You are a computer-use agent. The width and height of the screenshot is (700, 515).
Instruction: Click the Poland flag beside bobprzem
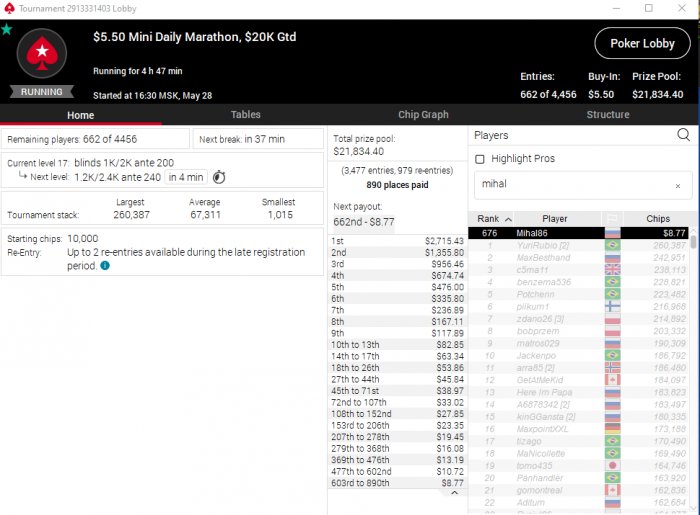(612, 331)
